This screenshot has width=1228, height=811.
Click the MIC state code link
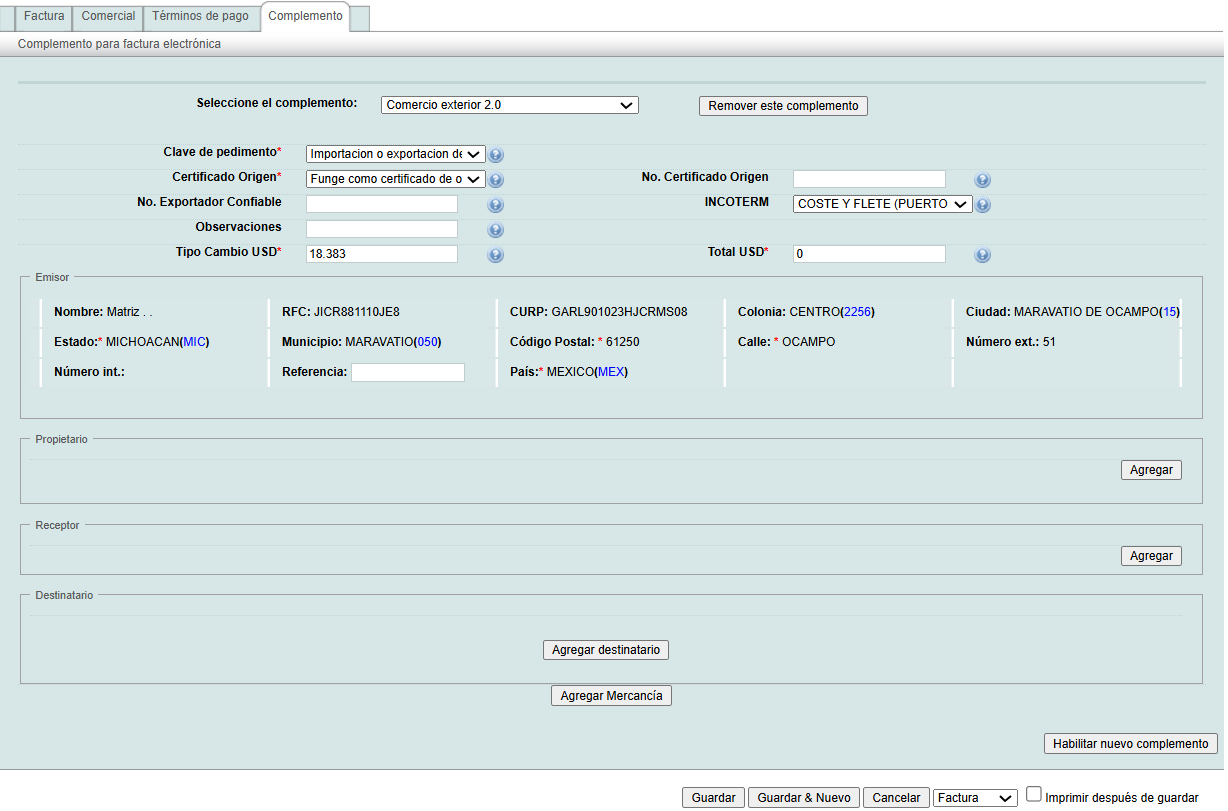pos(196,342)
